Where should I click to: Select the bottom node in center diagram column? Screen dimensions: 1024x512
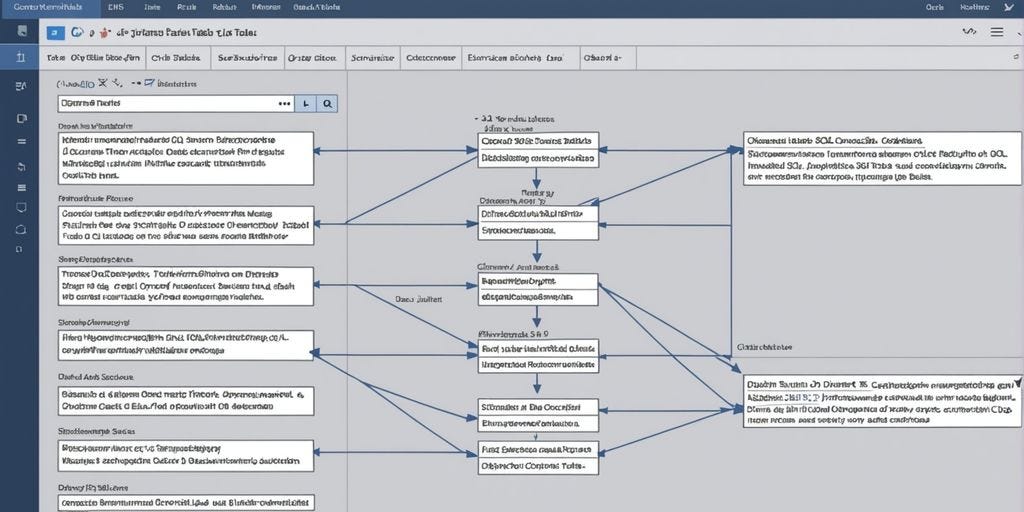pos(538,458)
